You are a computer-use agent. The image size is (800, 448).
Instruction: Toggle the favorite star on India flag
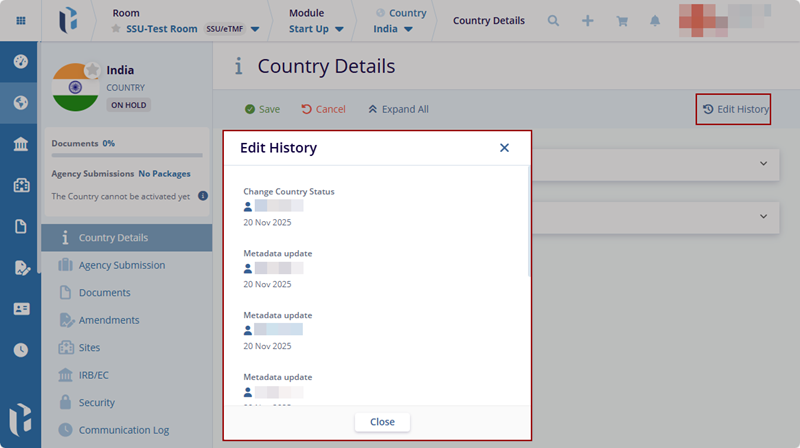pyautogui.click(x=92, y=70)
